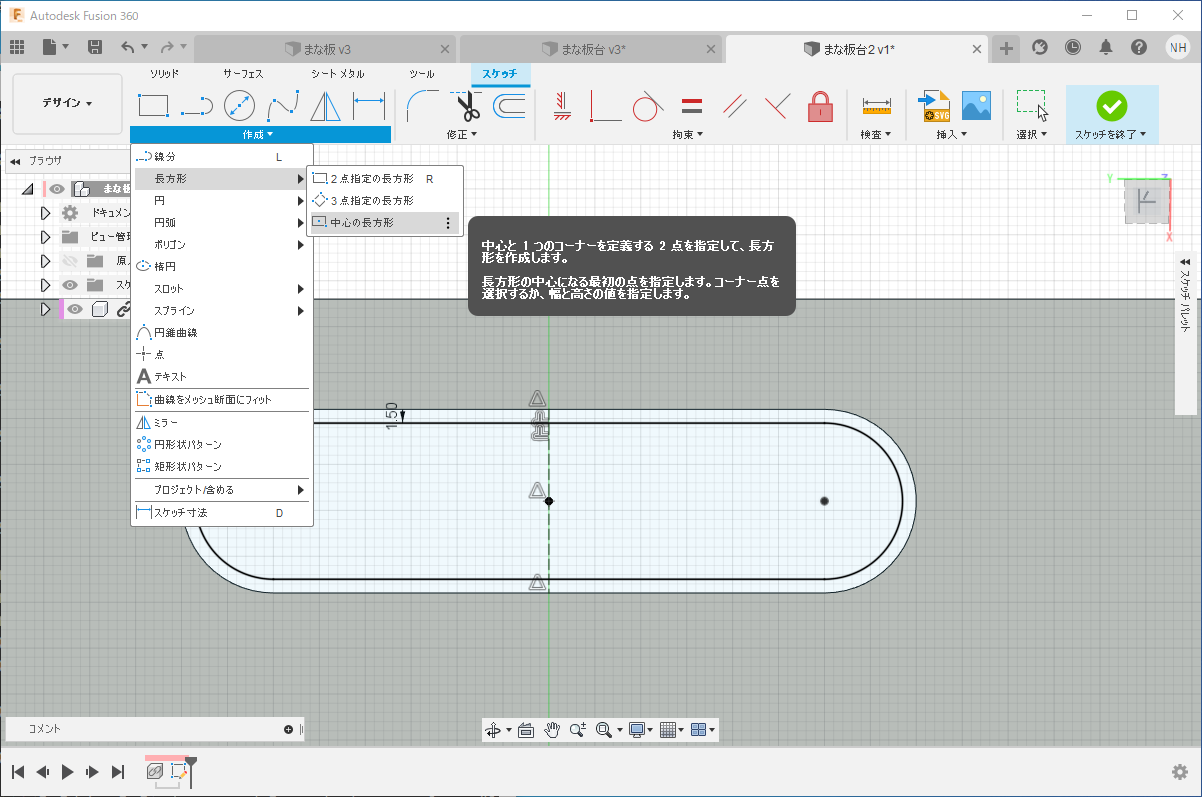Expand the document settings tree node

44,213
